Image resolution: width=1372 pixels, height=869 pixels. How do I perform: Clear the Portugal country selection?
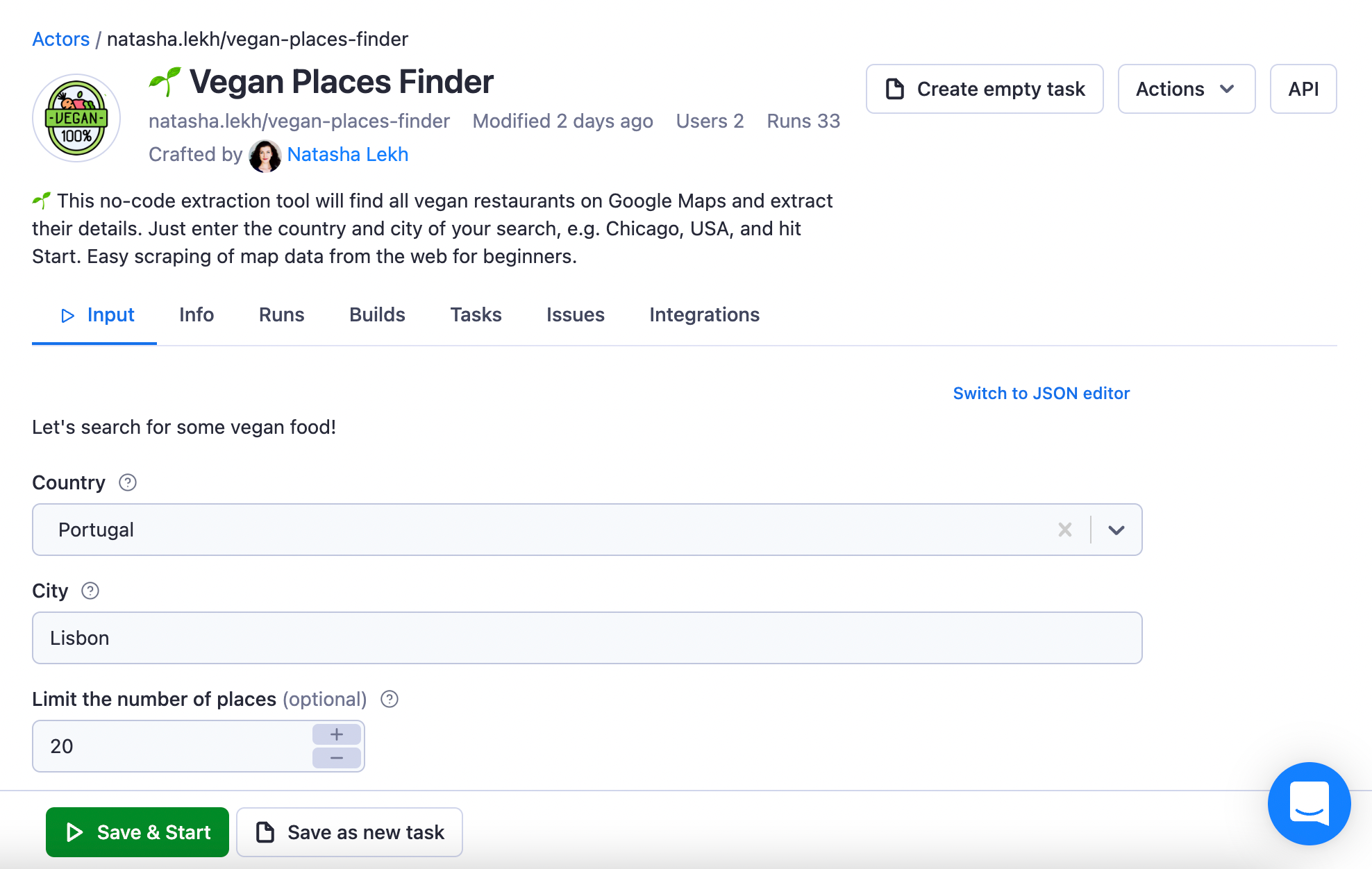[1064, 530]
